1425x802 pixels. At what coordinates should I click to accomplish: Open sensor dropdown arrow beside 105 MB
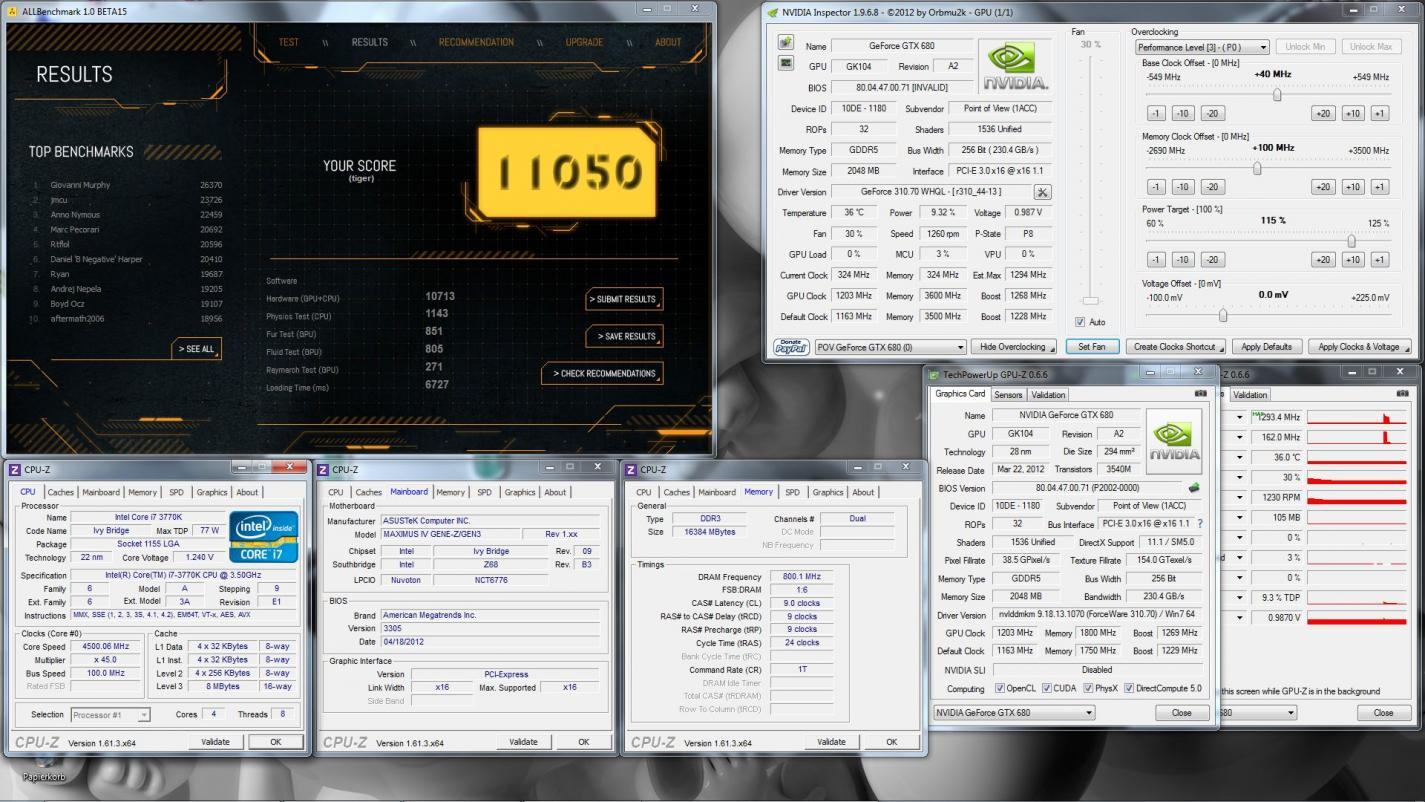1240,517
